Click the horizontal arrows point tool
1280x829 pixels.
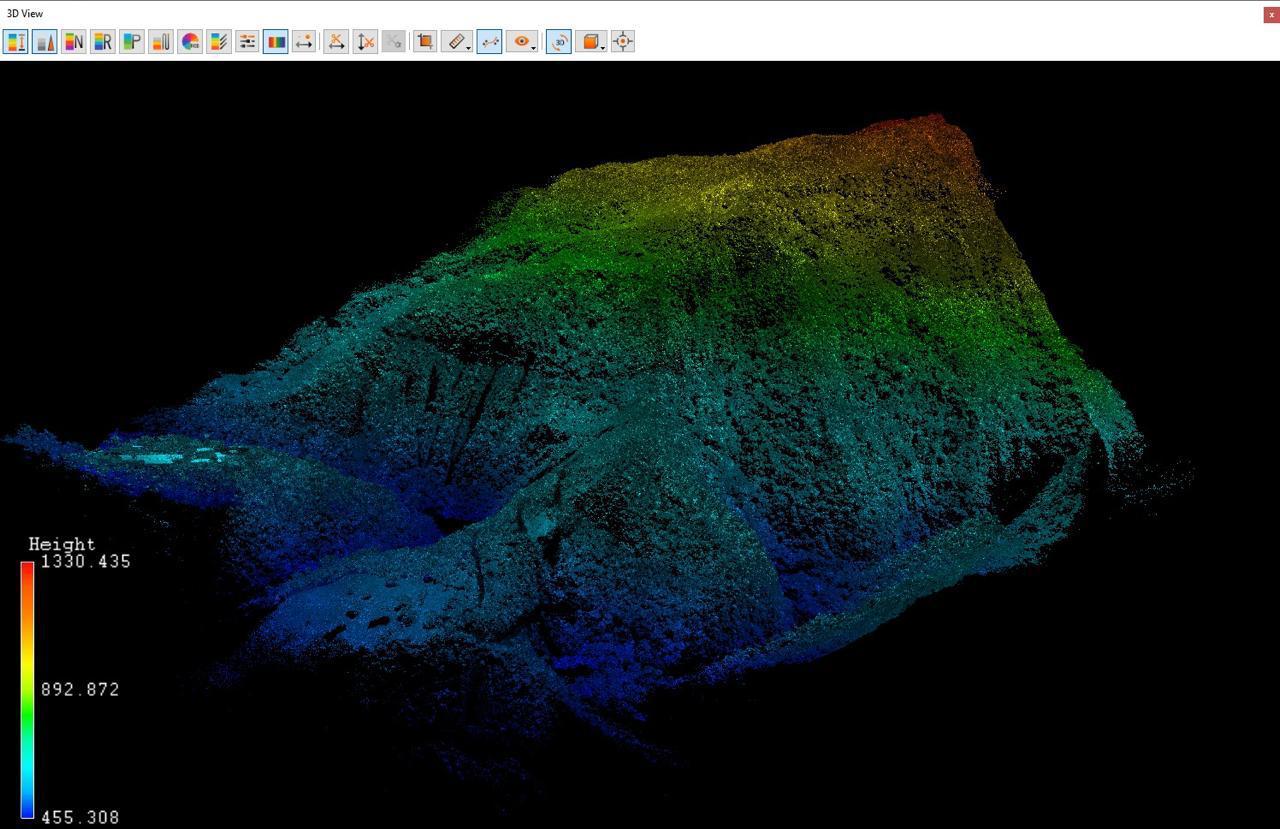pos(305,41)
